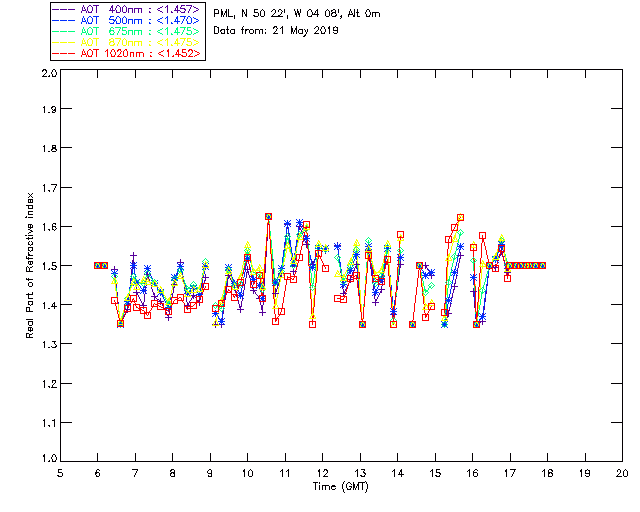Click the 1.9 y-axis tick label
This screenshot has width=640, height=512.
[x=49, y=109]
